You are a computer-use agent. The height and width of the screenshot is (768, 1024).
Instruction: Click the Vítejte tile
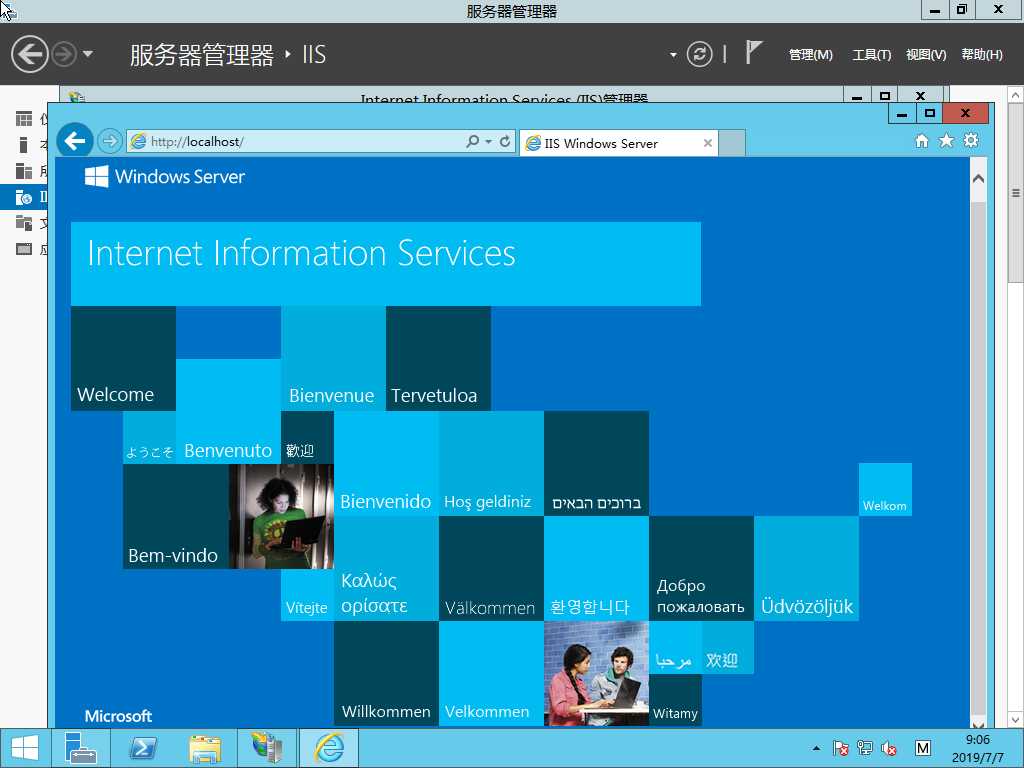(x=307, y=595)
